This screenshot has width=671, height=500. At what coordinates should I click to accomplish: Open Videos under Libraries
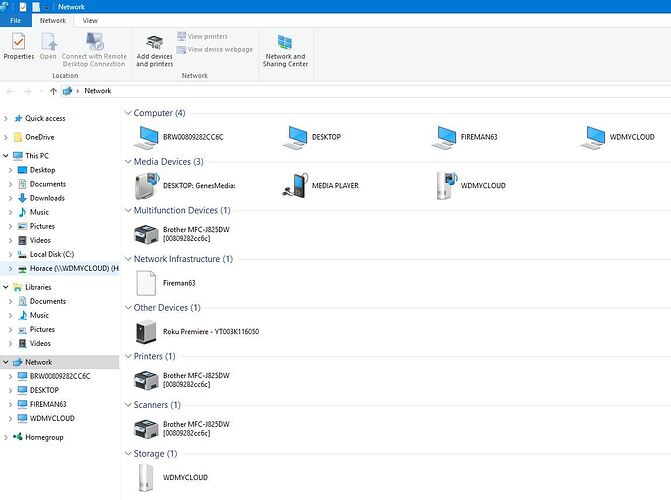(40, 343)
